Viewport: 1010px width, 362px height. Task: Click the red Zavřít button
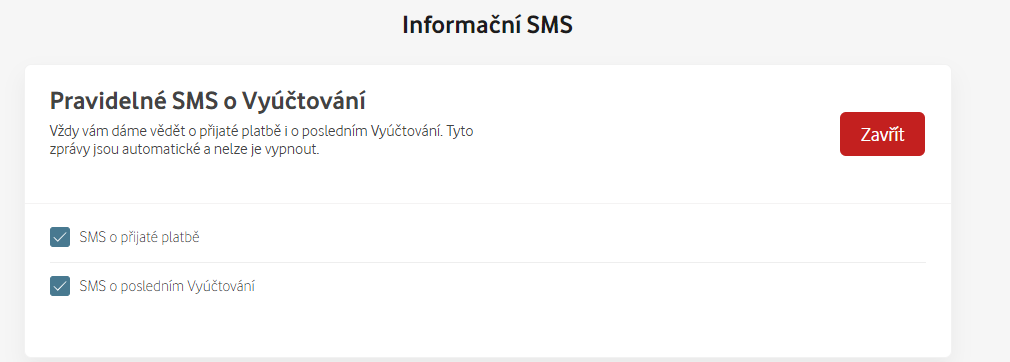[882, 134]
